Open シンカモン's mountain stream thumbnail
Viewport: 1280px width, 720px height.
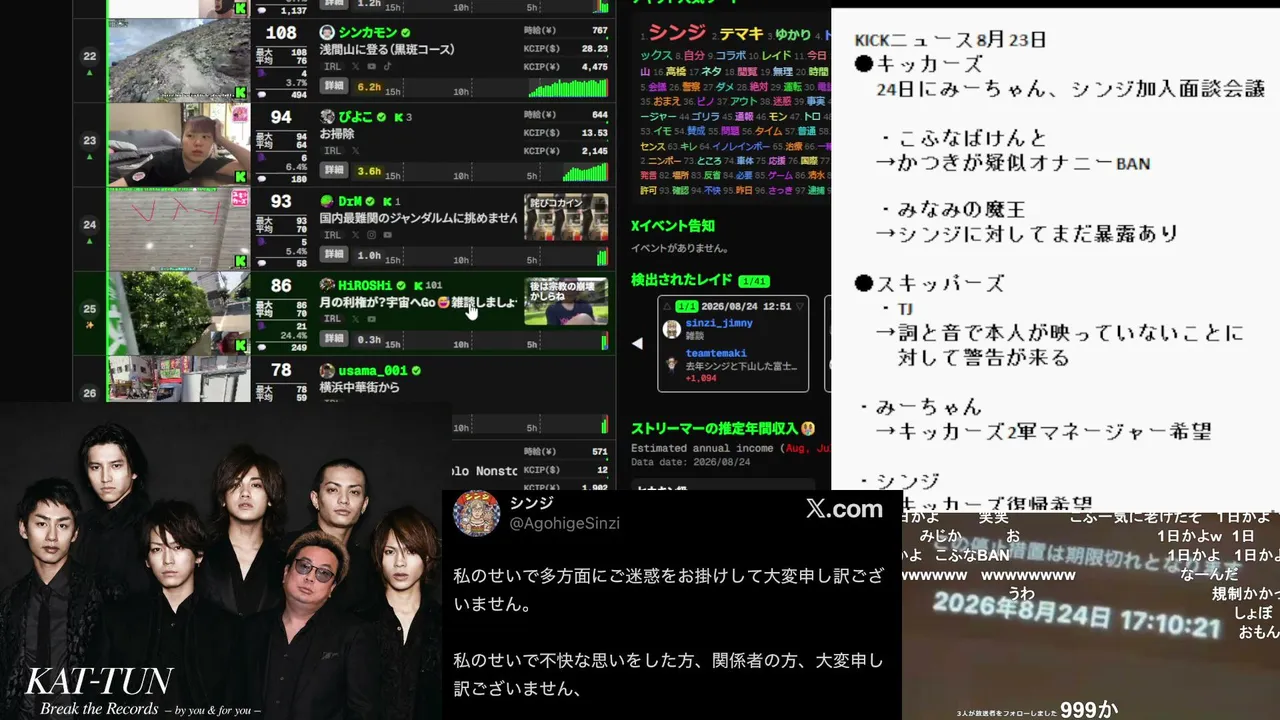(x=179, y=60)
